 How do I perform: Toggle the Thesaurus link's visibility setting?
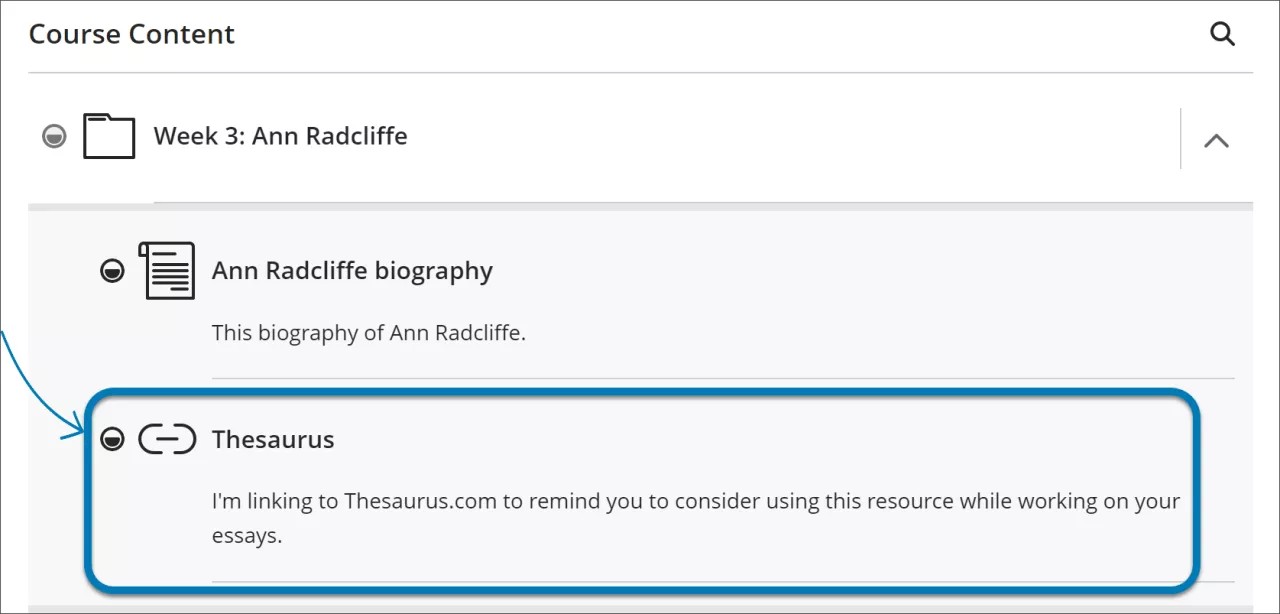click(x=110, y=438)
